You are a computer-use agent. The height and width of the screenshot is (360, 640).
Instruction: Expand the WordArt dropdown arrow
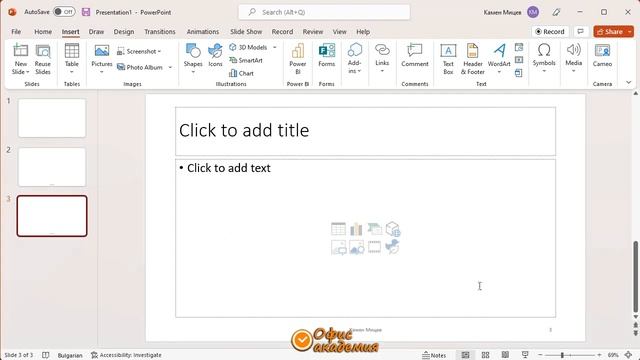(499, 72)
